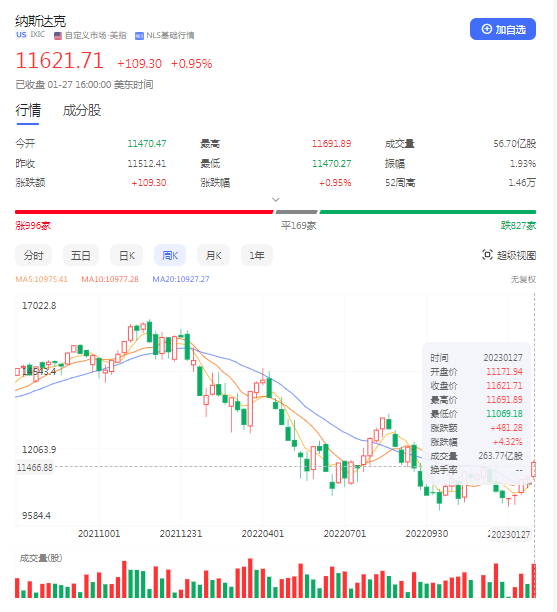
Task: Switch to the 成分股 tab
Action: point(82,110)
